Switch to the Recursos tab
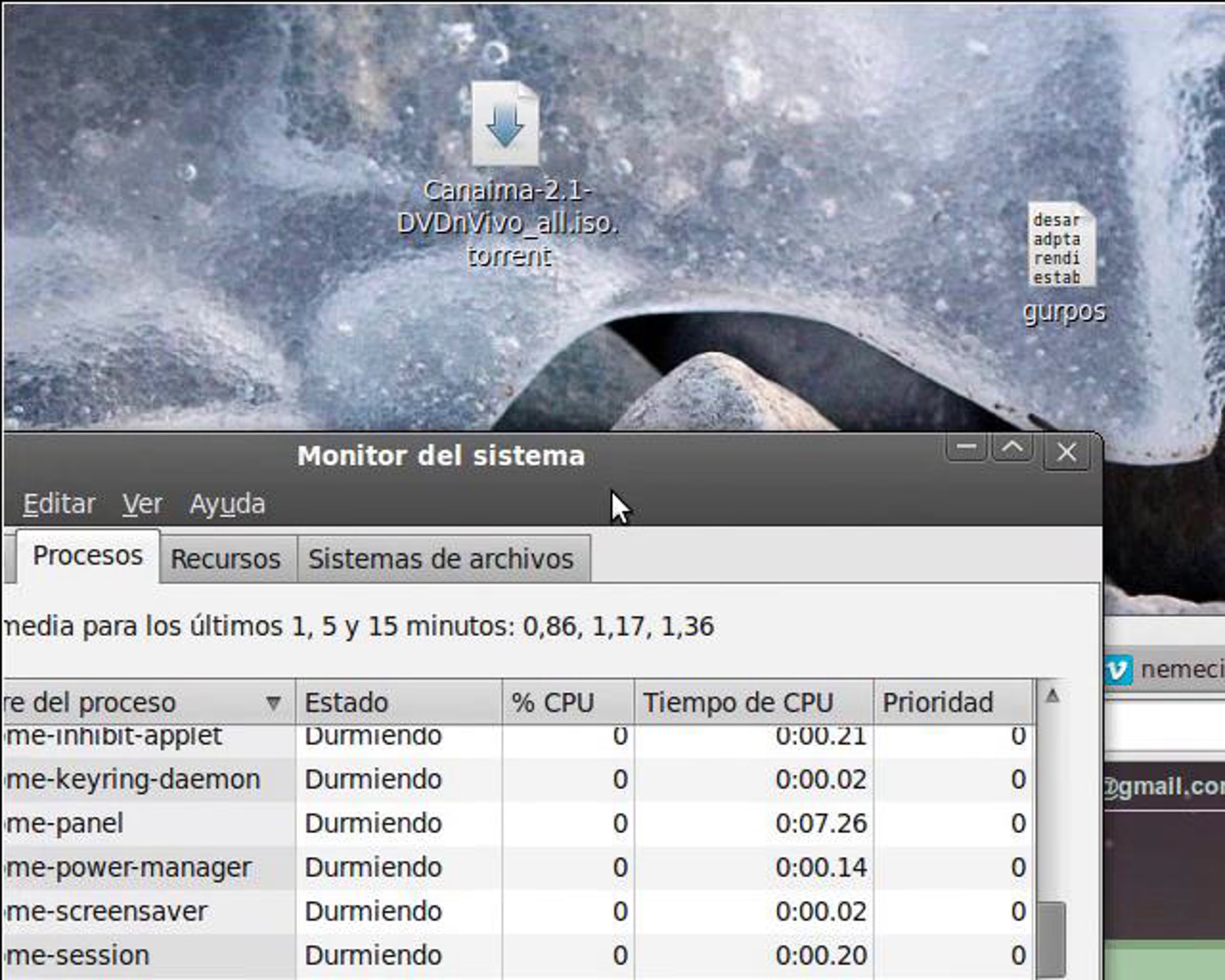The image size is (1225, 980). 226,559
